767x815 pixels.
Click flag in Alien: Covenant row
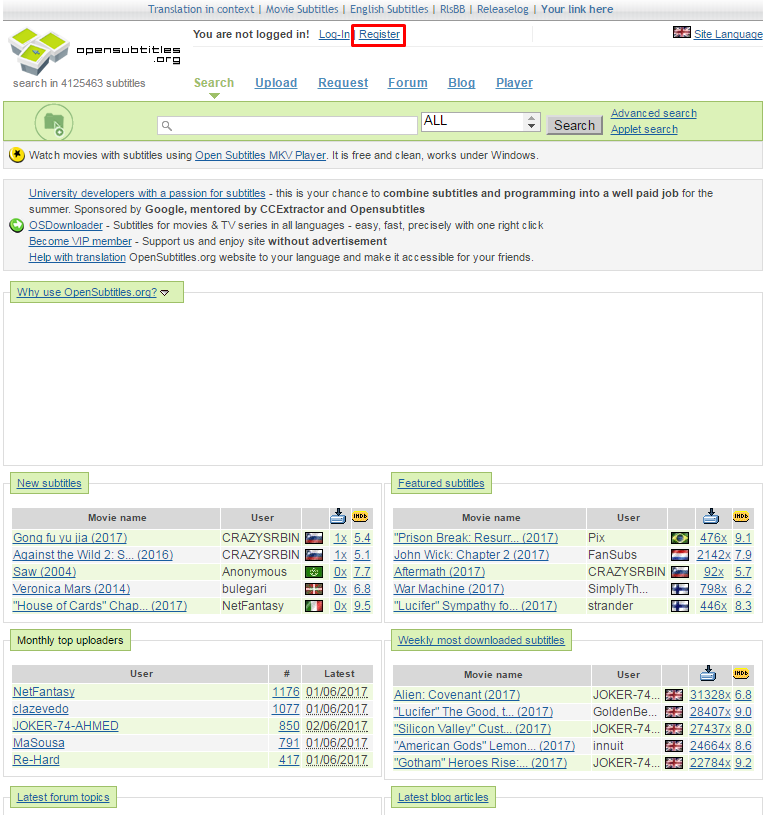(674, 695)
